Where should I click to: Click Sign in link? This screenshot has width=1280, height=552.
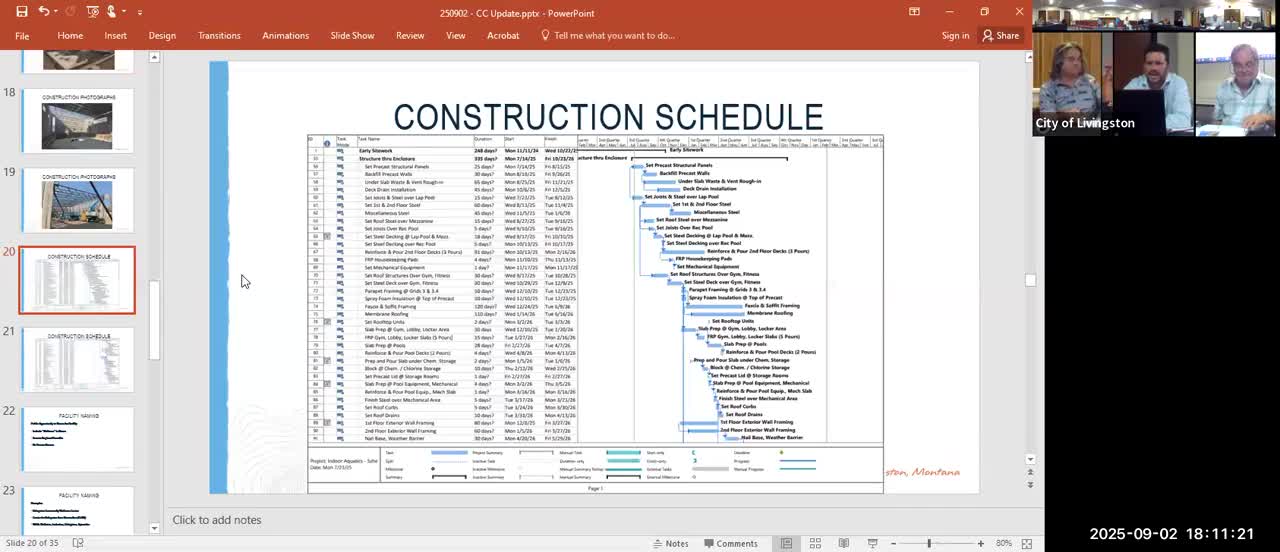coord(955,35)
